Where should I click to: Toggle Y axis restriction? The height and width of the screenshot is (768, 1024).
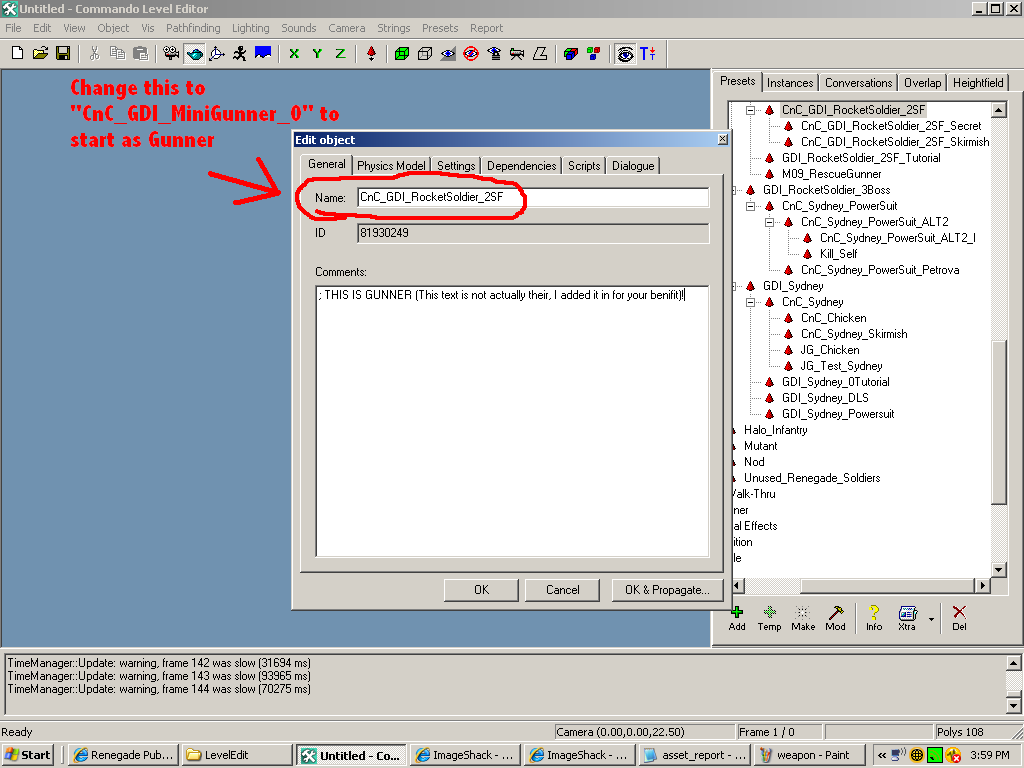(317, 53)
